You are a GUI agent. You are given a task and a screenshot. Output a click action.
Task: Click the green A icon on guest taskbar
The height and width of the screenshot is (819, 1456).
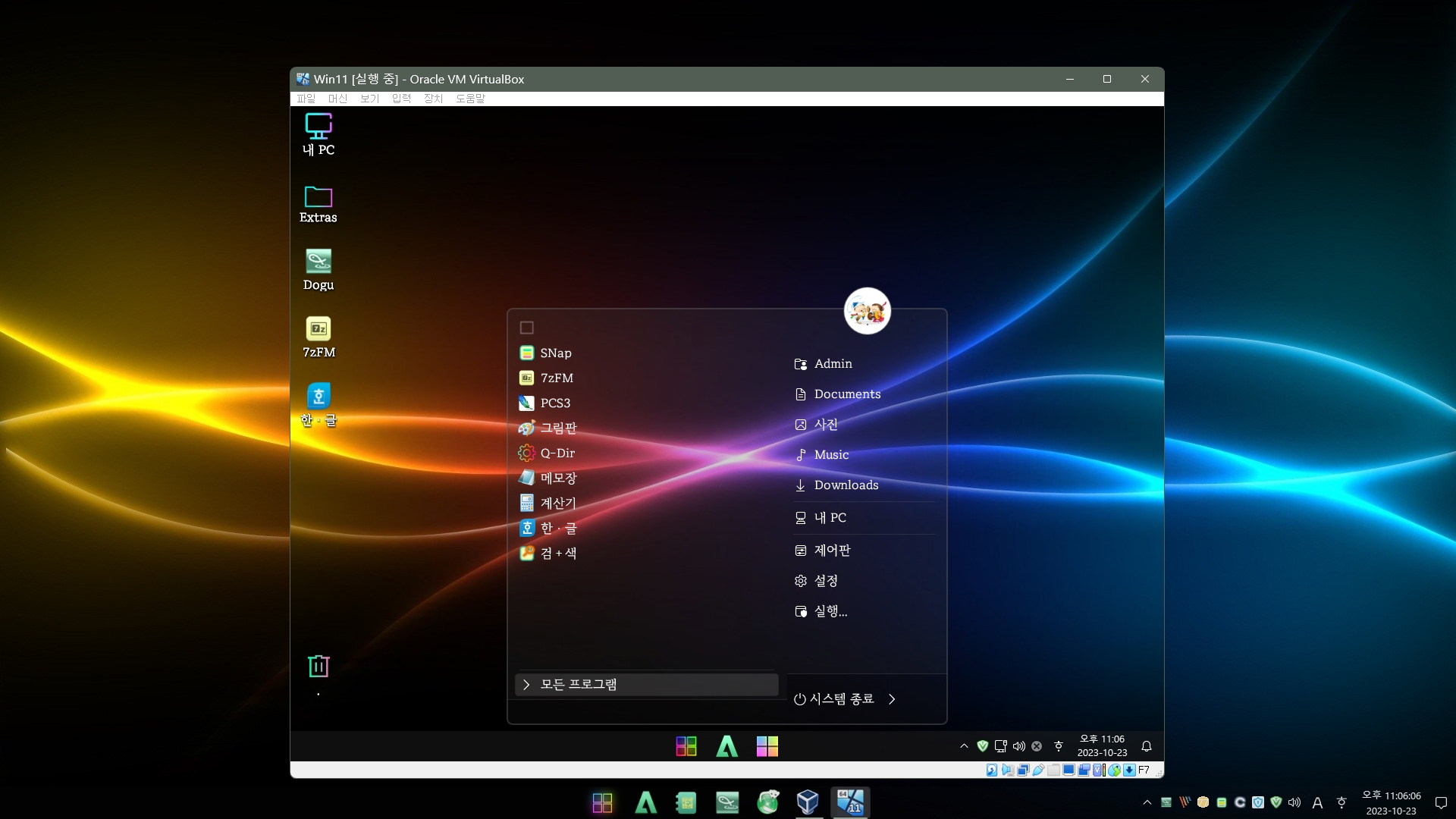point(727,746)
